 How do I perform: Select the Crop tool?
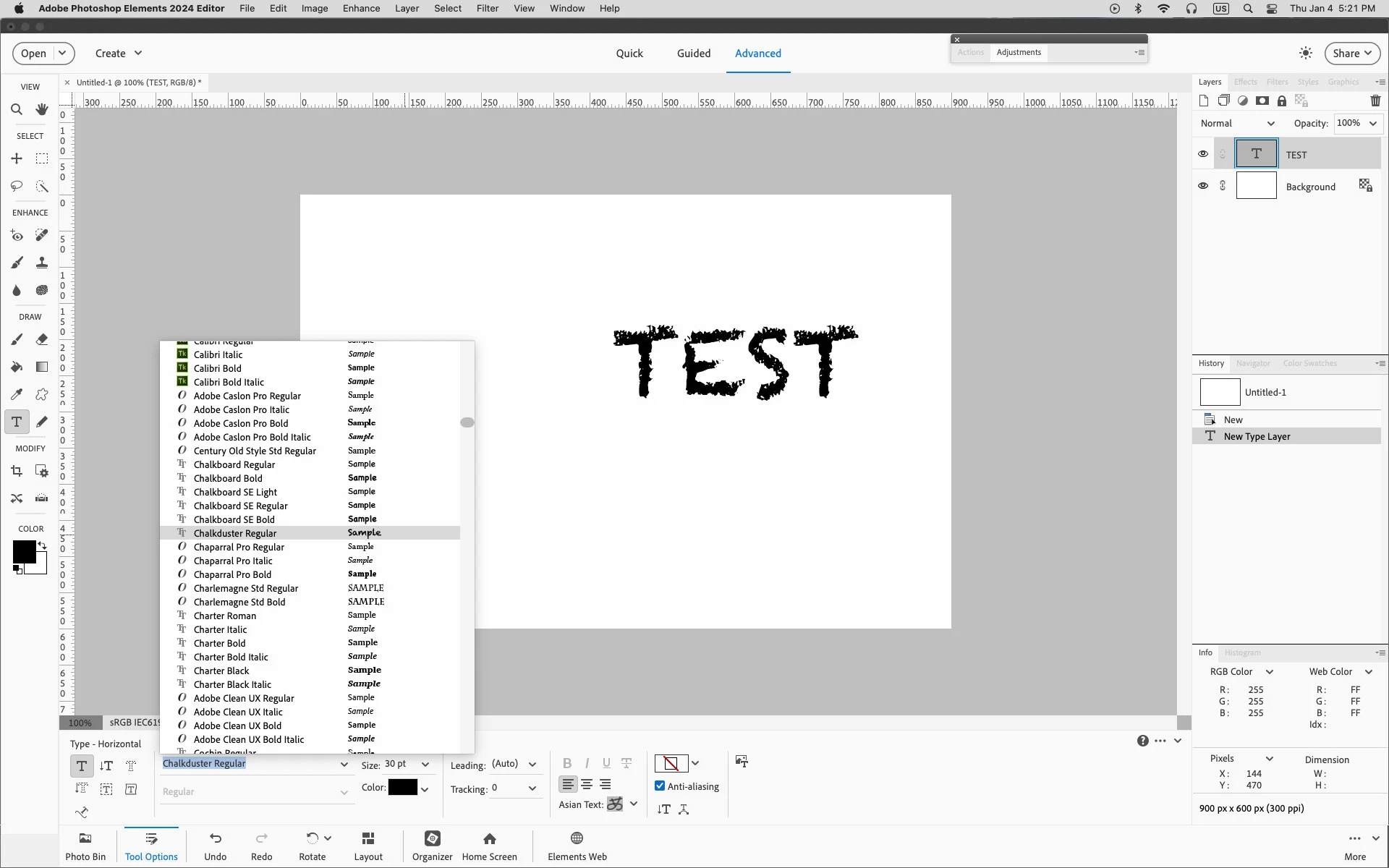[x=17, y=472]
